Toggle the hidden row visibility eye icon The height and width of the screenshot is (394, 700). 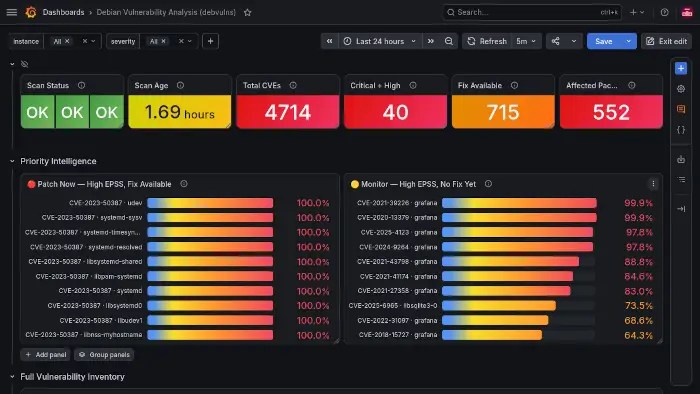coord(25,64)
